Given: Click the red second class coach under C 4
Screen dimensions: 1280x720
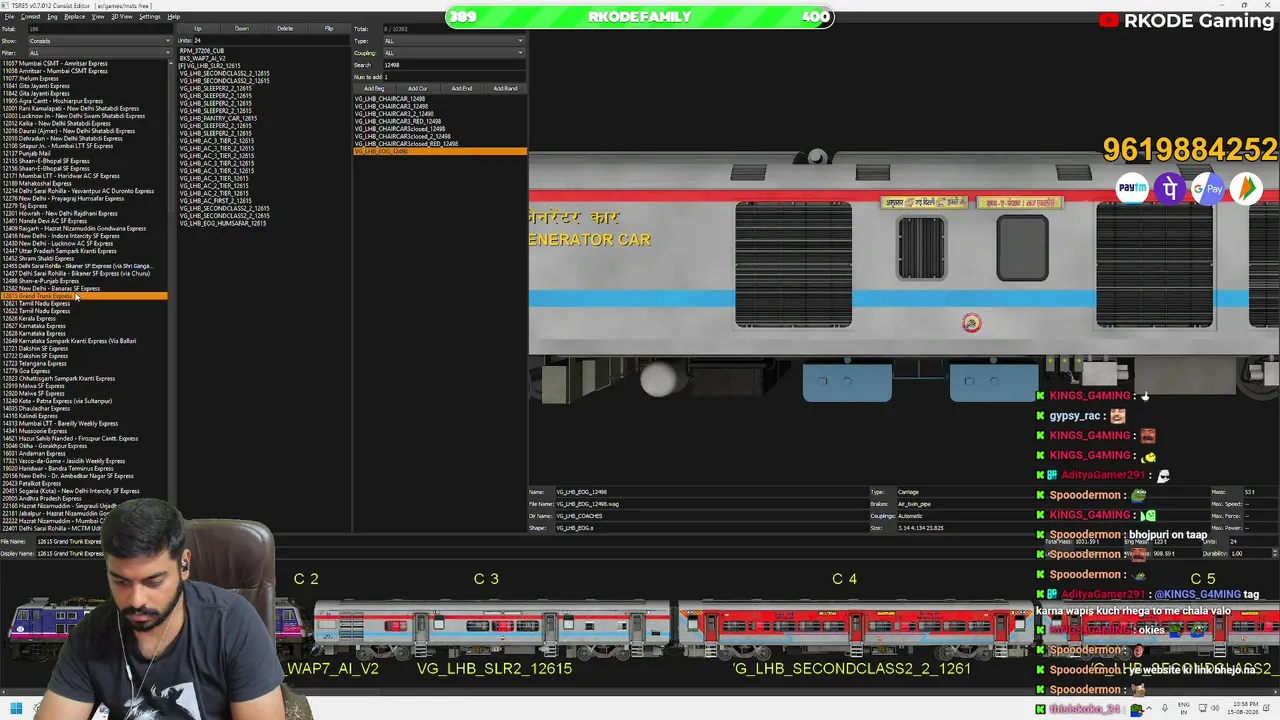Looking at the screenshot, I should coord(854,625).
